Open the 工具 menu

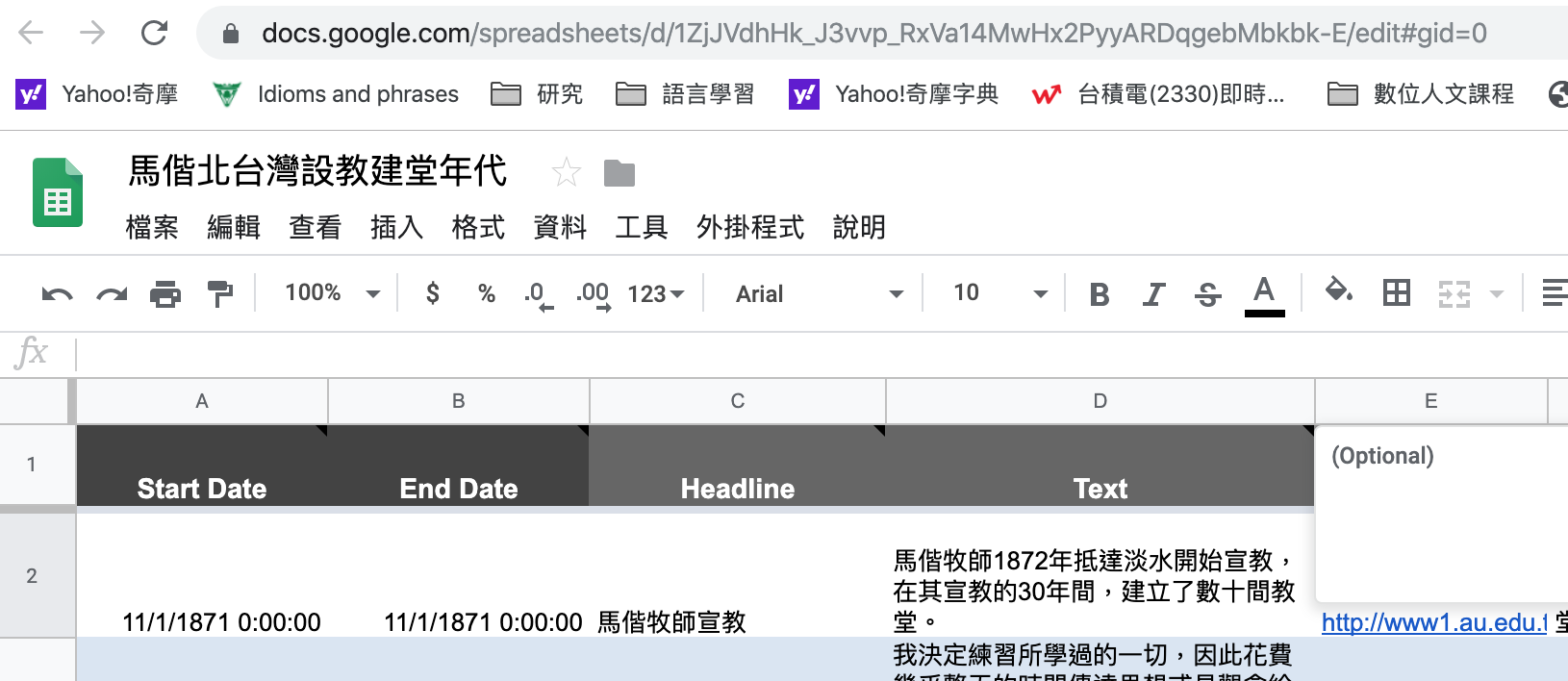click(642, 228)
